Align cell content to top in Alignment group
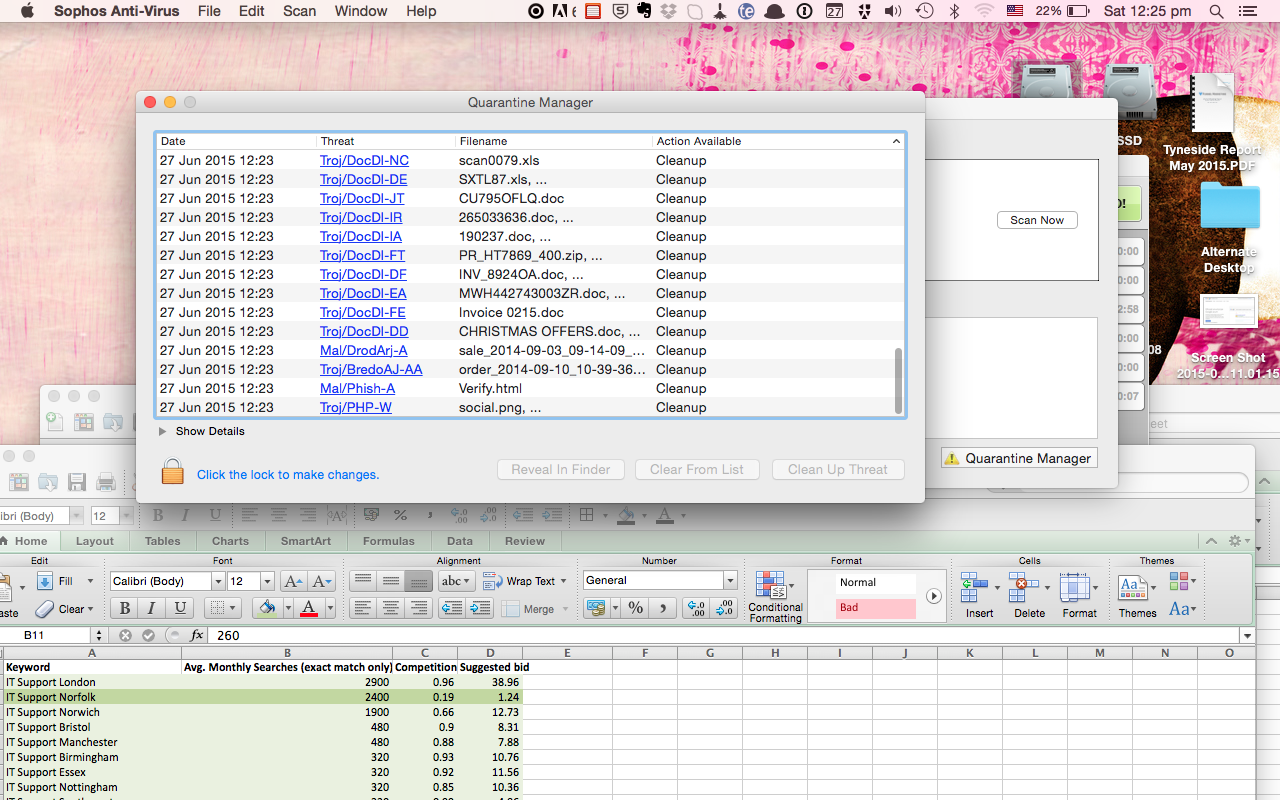 pos(363,581)
